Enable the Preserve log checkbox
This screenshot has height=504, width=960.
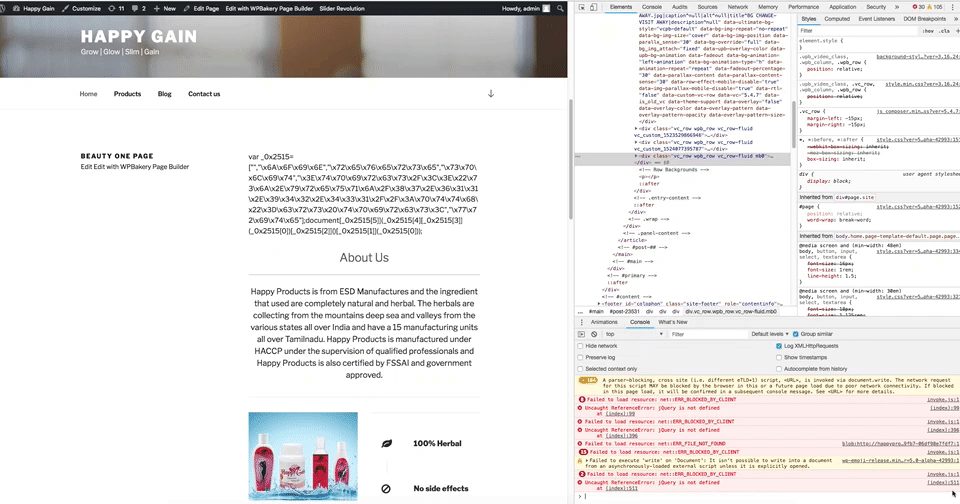pos(580,358)
